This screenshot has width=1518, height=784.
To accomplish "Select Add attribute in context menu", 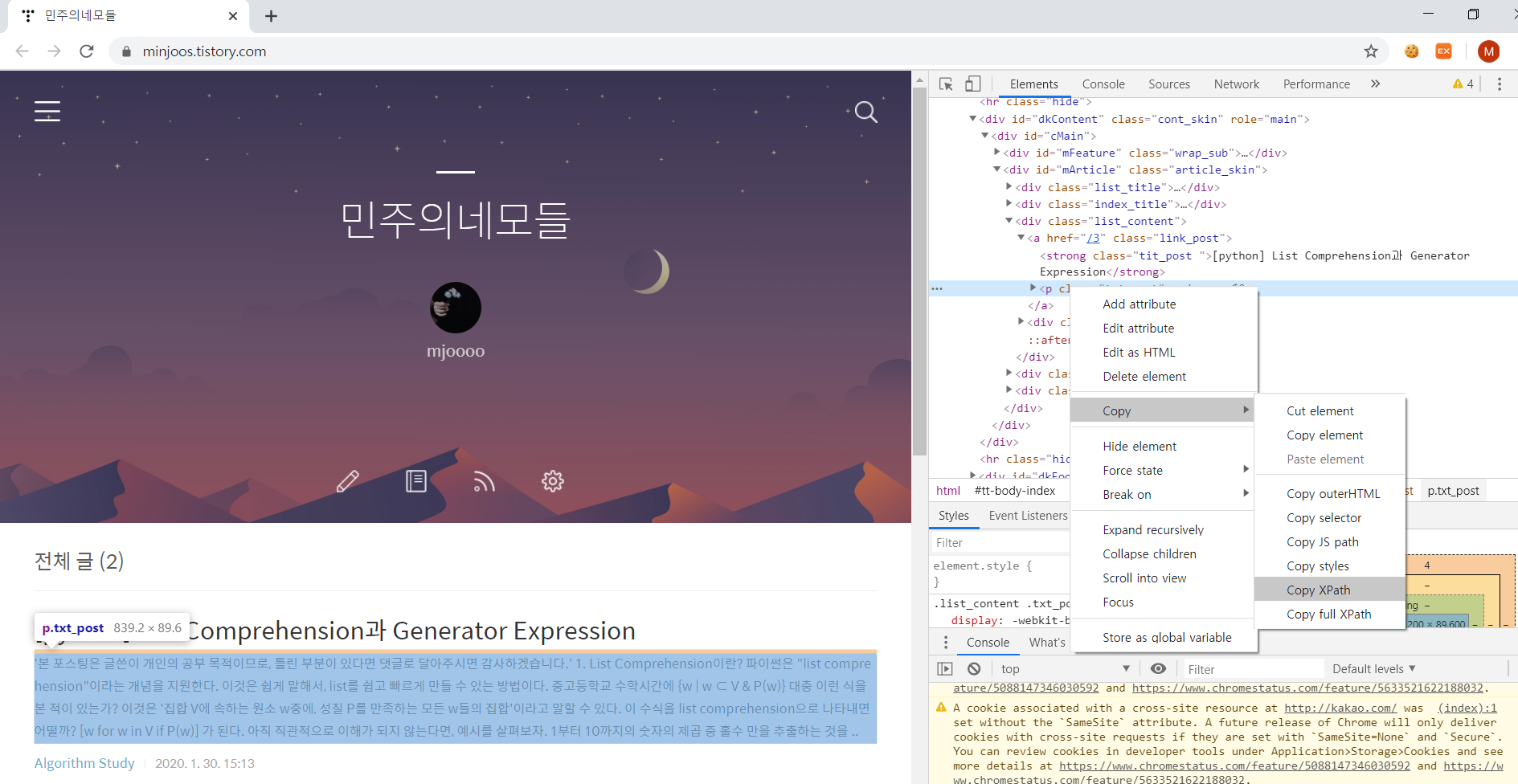I will (1164, 304).
